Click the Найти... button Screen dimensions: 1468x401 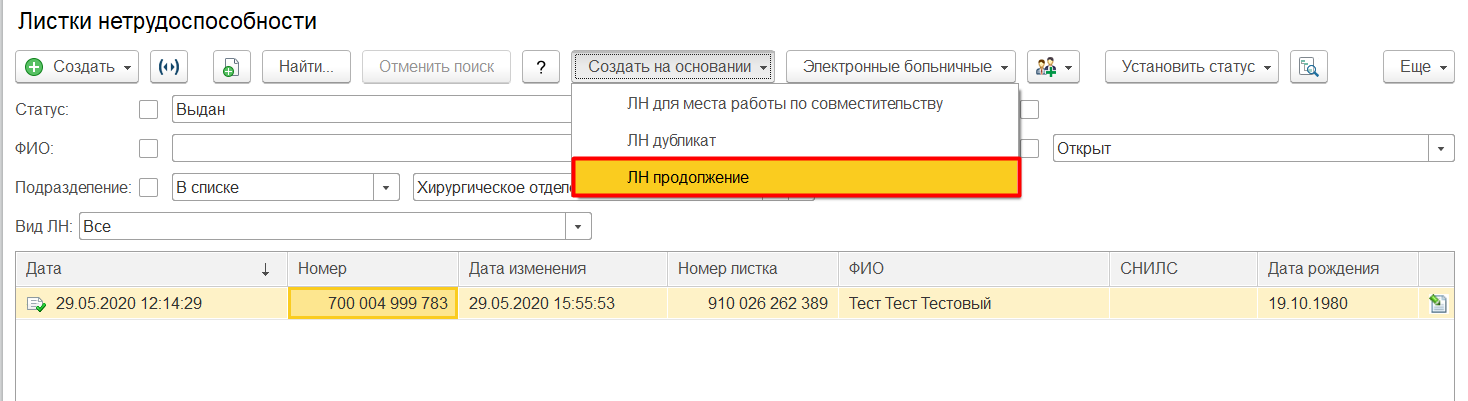pyautogui.click(x=306, y=67)
